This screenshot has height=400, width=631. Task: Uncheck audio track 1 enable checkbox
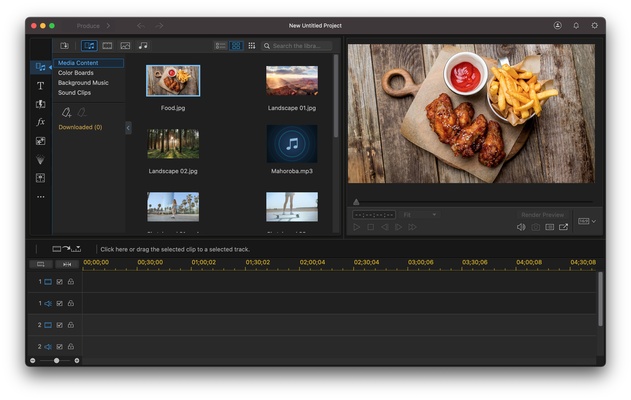pyautogui.click(x=59, y=303)
